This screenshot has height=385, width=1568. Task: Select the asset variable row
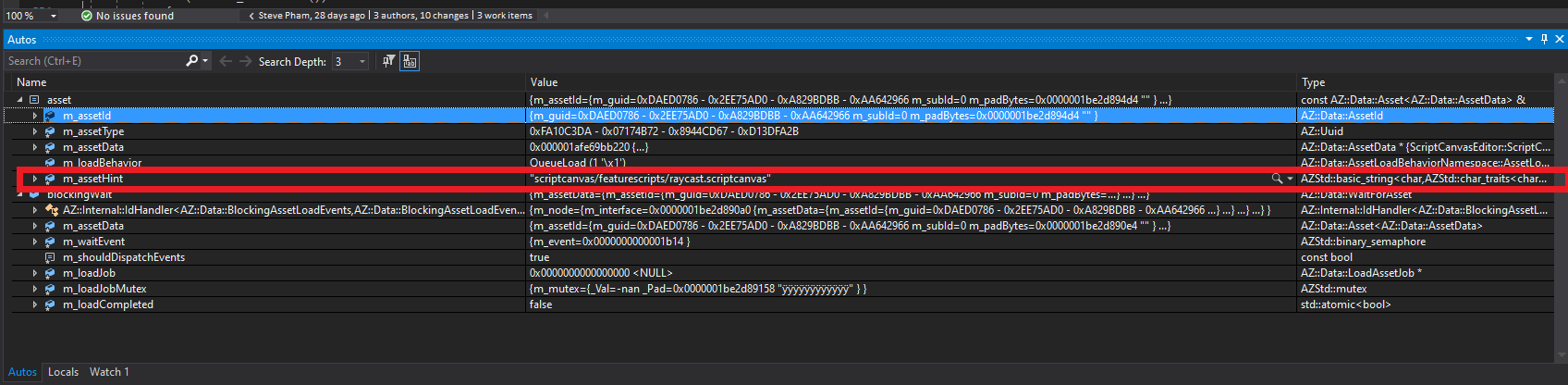pyautogui.click(x=784, y=100)
